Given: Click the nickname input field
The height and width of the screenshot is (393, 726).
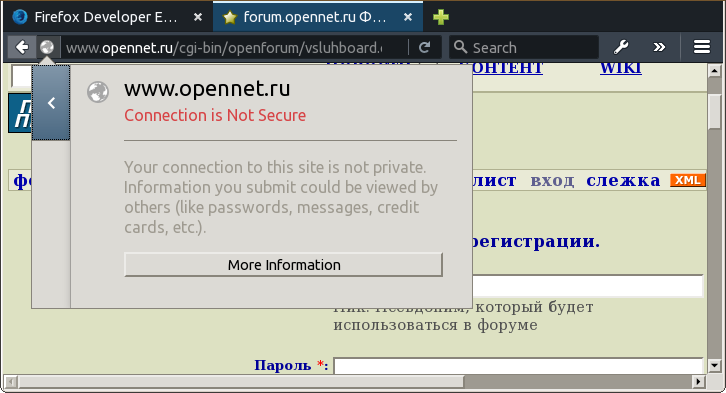Looking at the screenshot, I should click(x=587, y=286).
